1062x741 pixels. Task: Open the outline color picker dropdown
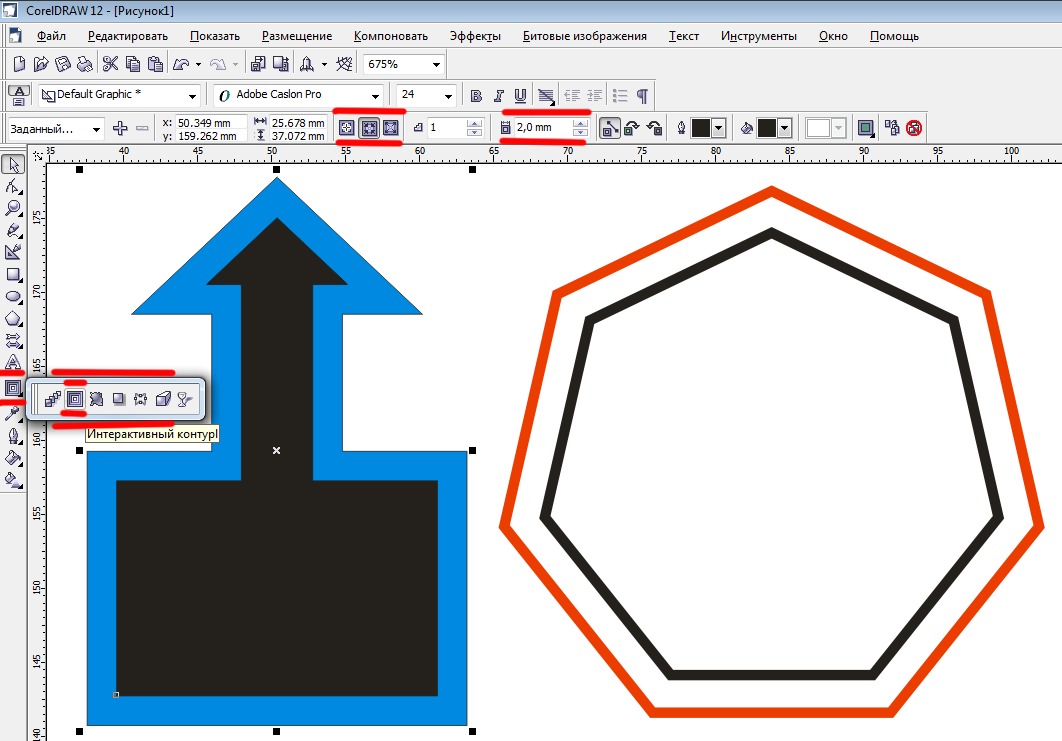pyautogui.click(x=719, y=127)
